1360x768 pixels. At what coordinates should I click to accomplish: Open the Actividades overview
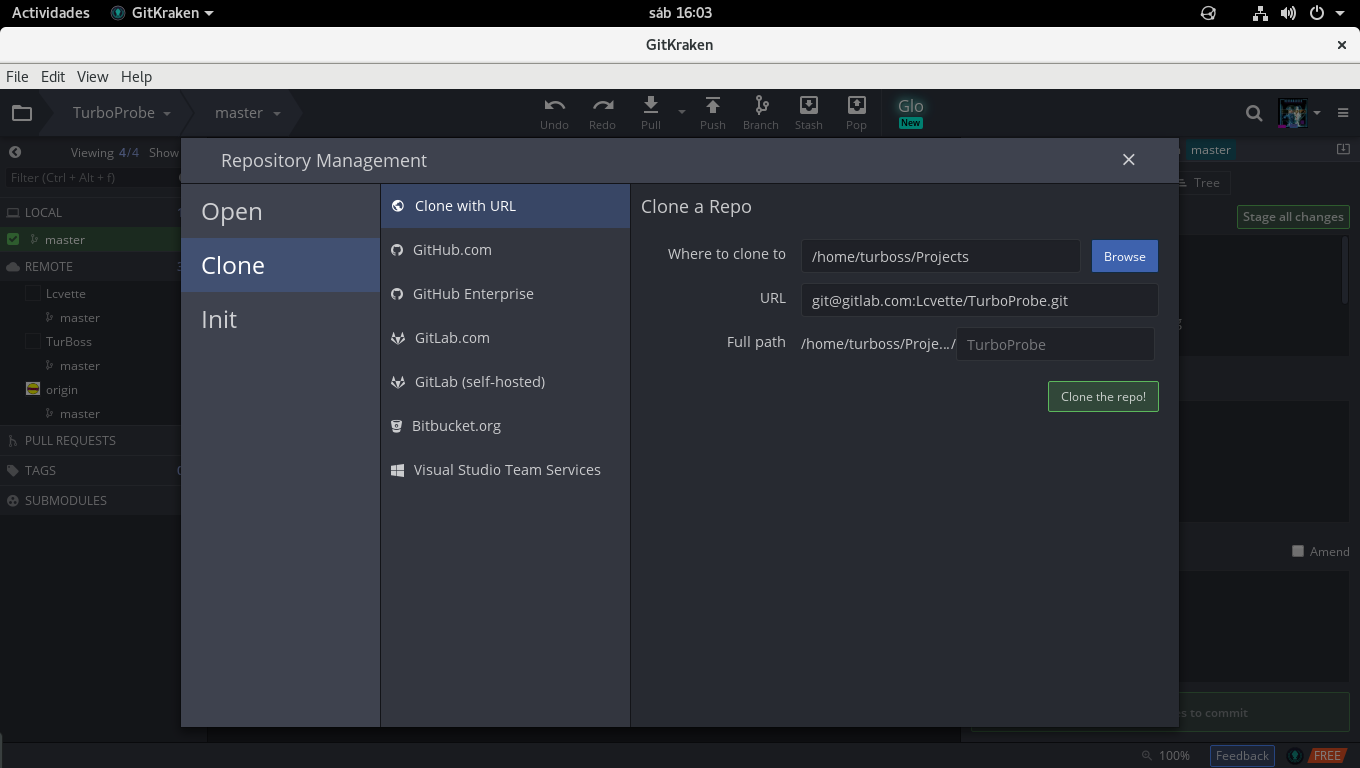tap(50, 13)
